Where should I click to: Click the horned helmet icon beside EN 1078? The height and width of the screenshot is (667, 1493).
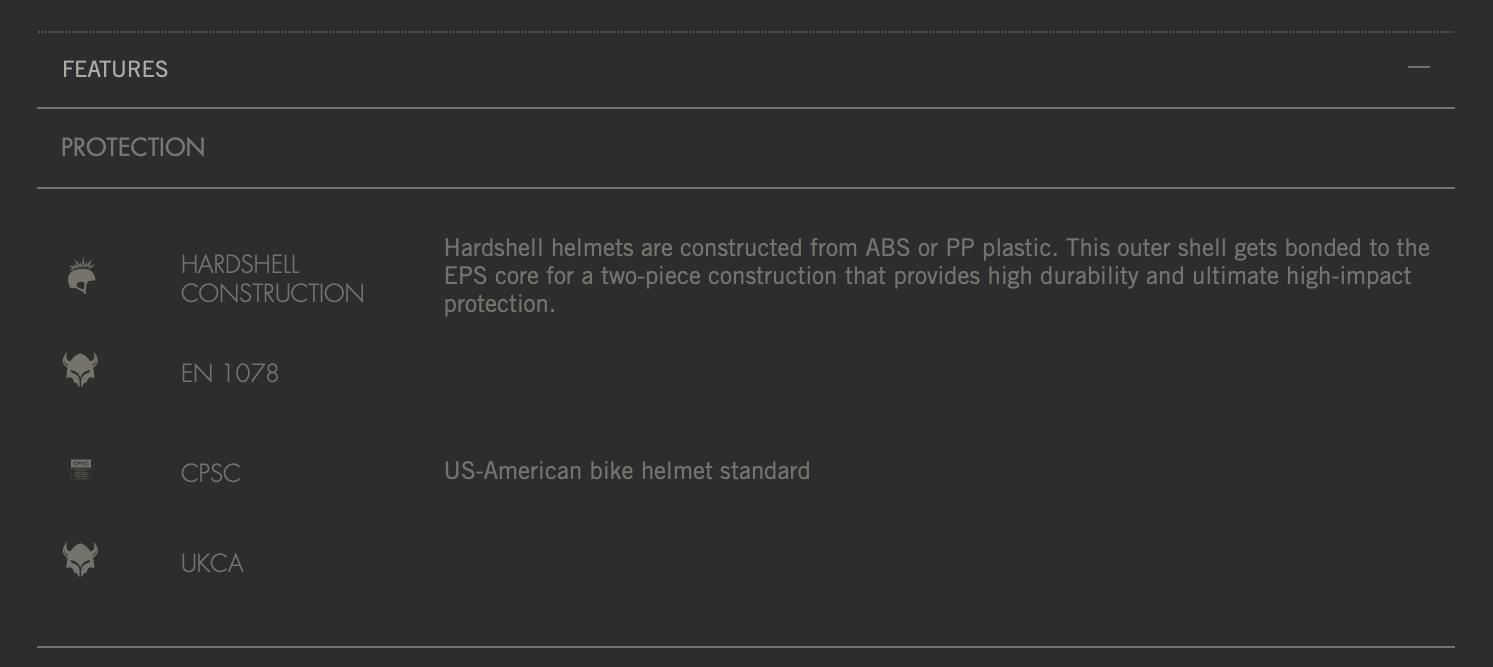(x=81, y=369)
